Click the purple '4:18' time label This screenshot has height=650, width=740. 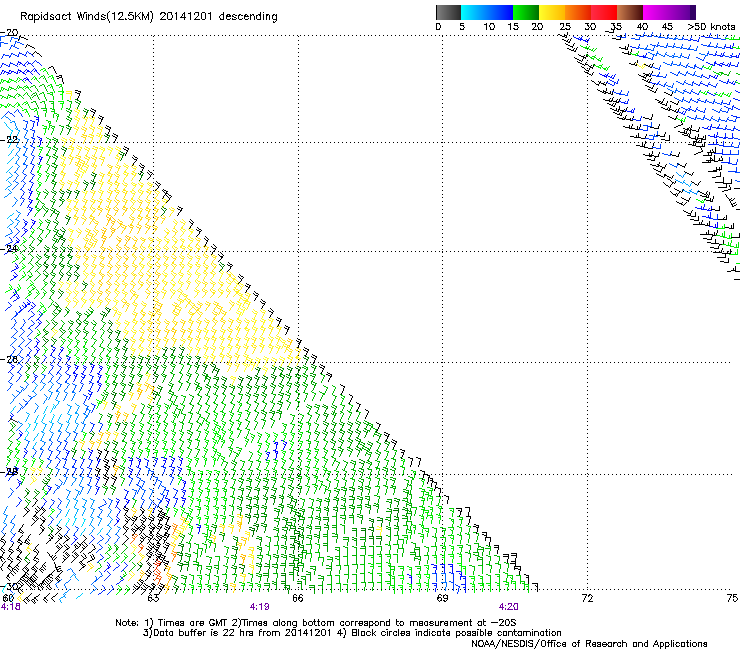pyautogui.click(x=10, y=607)
